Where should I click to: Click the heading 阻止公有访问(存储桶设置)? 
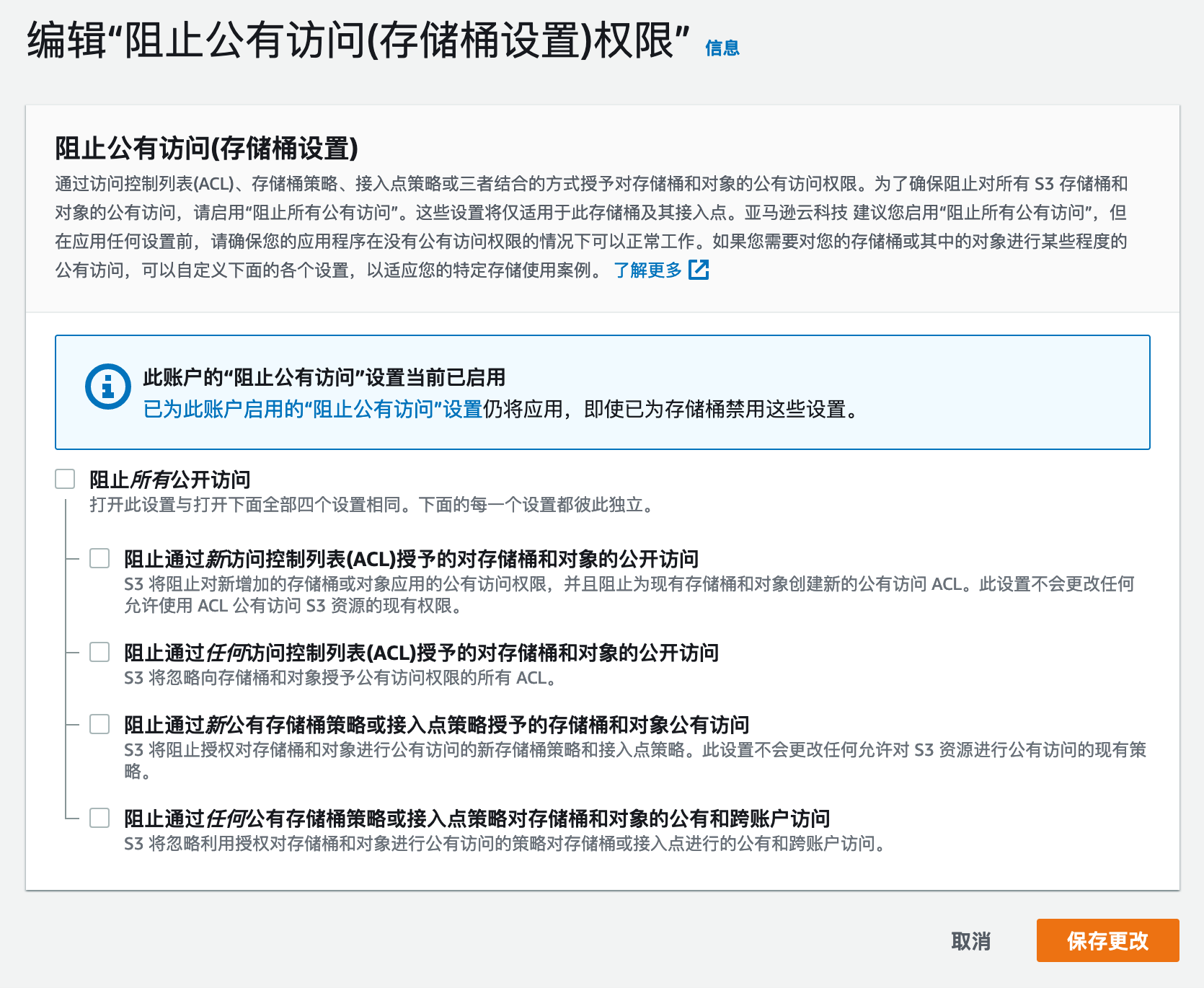click(x=207, y=149)
